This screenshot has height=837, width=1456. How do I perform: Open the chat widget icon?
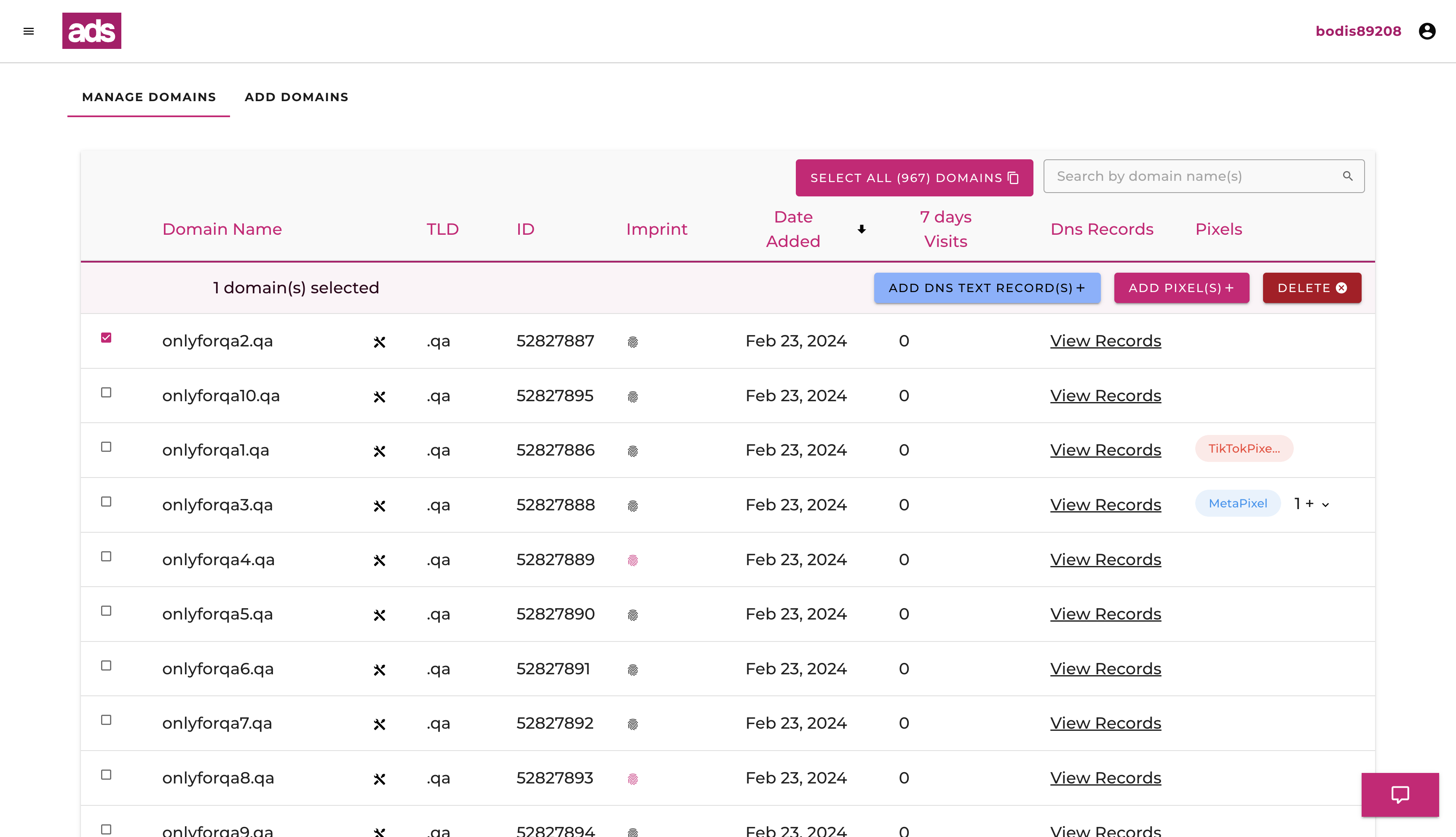1400,794
